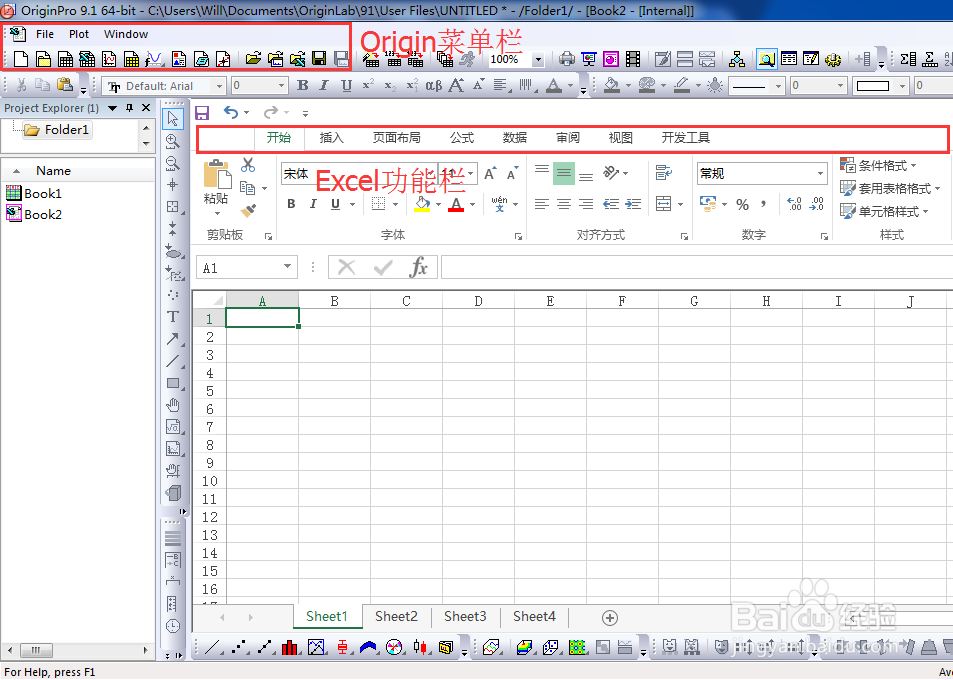Select the Rectangle drawing tool
The width and height of the screenshot is (953, 680).
pyautogui.click(x=173, y=383)
